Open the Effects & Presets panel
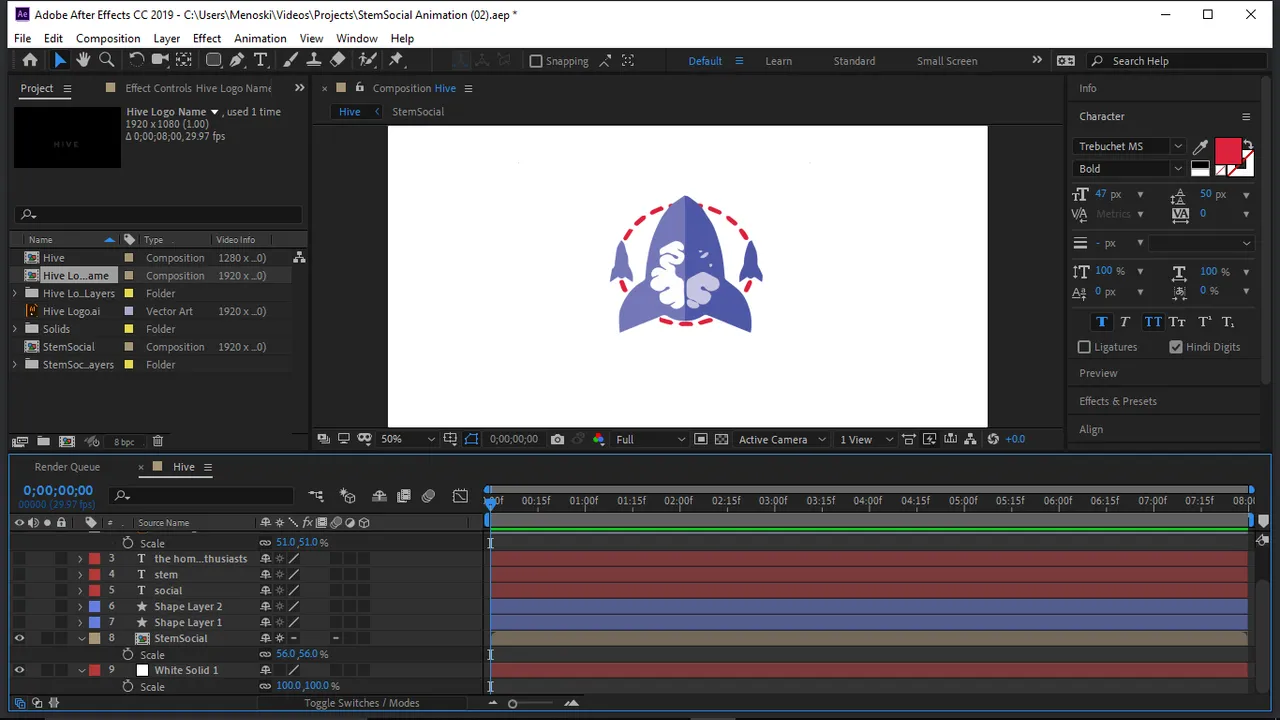Image resolution: width=1280 pixels, height=720 pixels. coord(1118,401)
